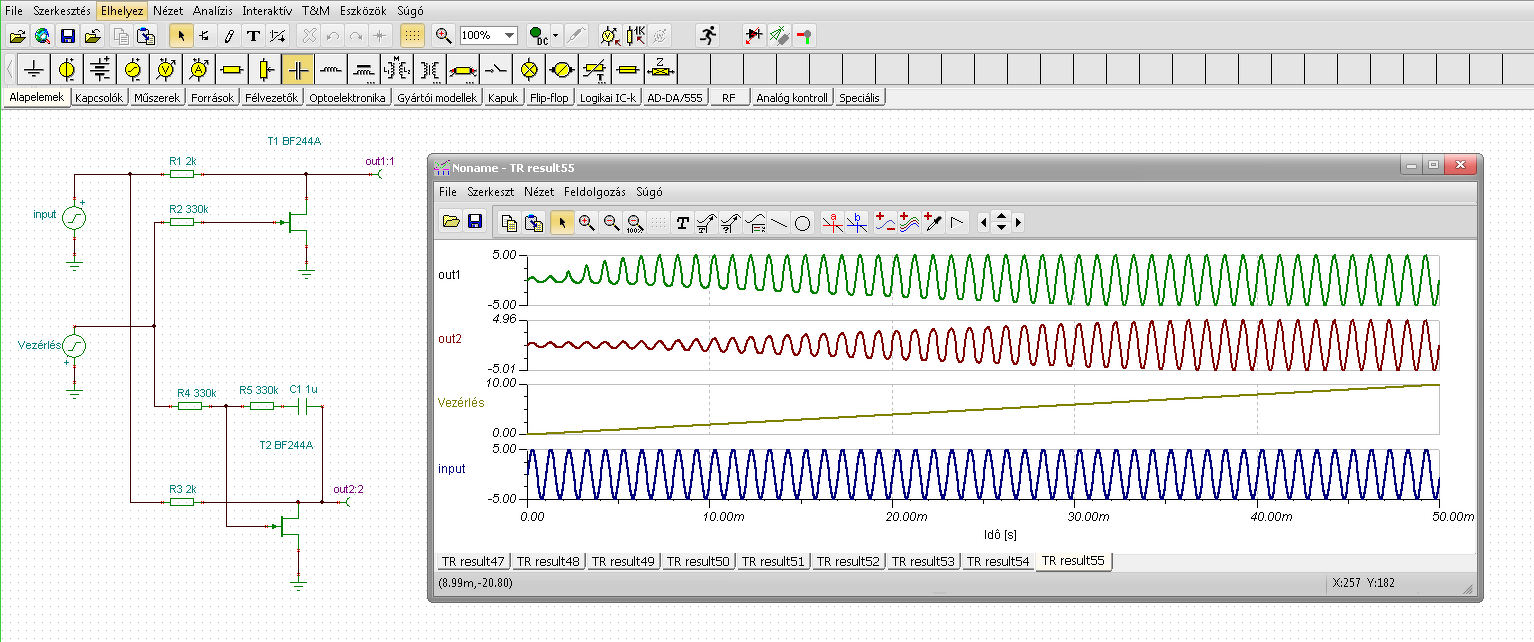Click the draw circle tool in the diagram toolbar
This screenshot has height=642, width=1534.
(x=802, y=223)
